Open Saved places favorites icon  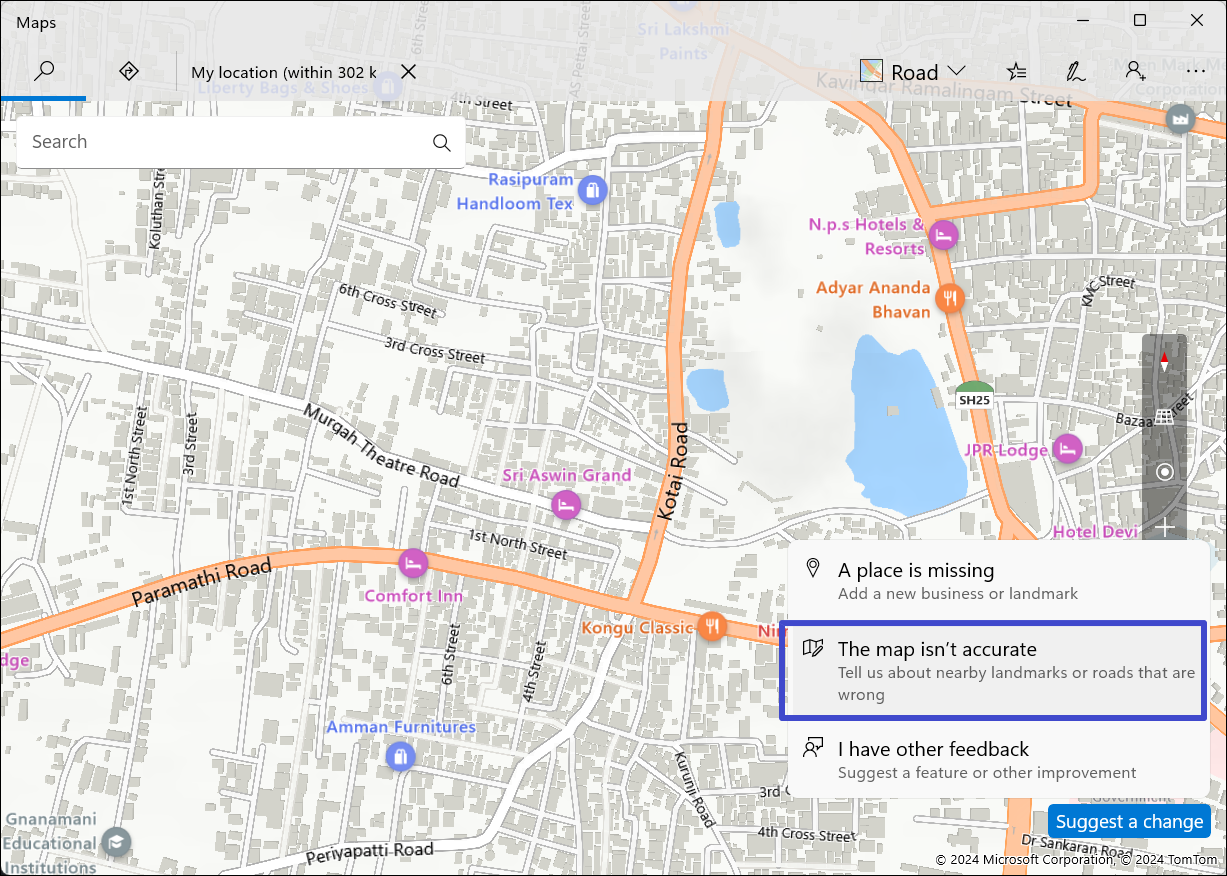[1016, 71]
